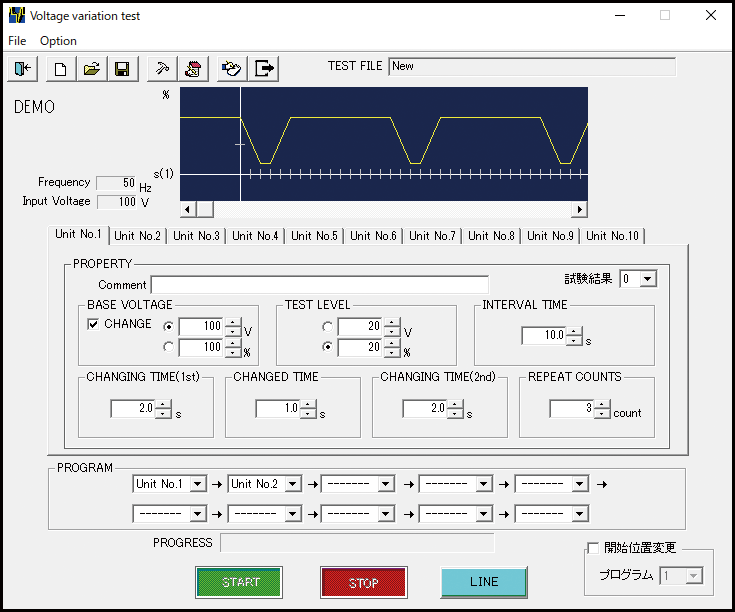Click the Input Voltage value field
This screenshot has height=612, width=735.
point(117,202)
